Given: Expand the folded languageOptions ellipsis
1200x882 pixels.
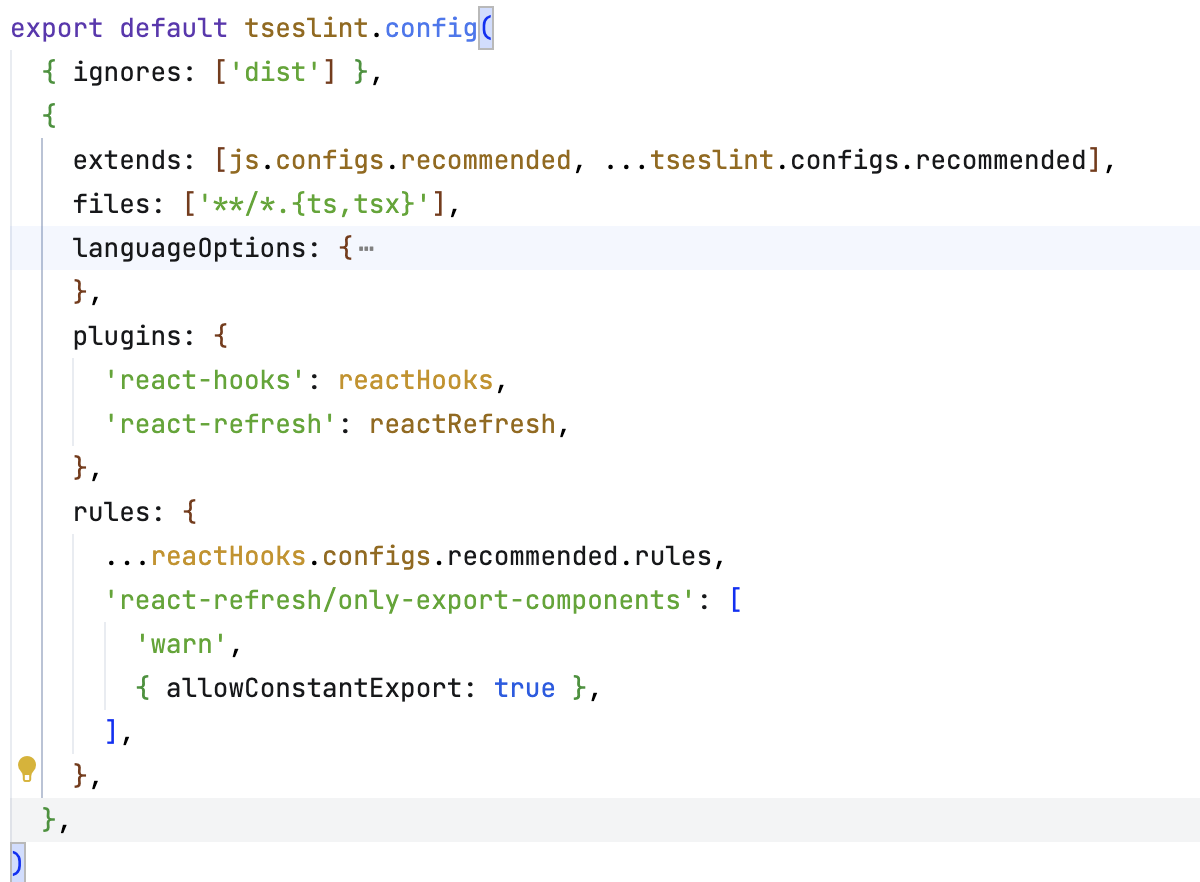Looking at the screenshot, I should [x=365, y=248].
